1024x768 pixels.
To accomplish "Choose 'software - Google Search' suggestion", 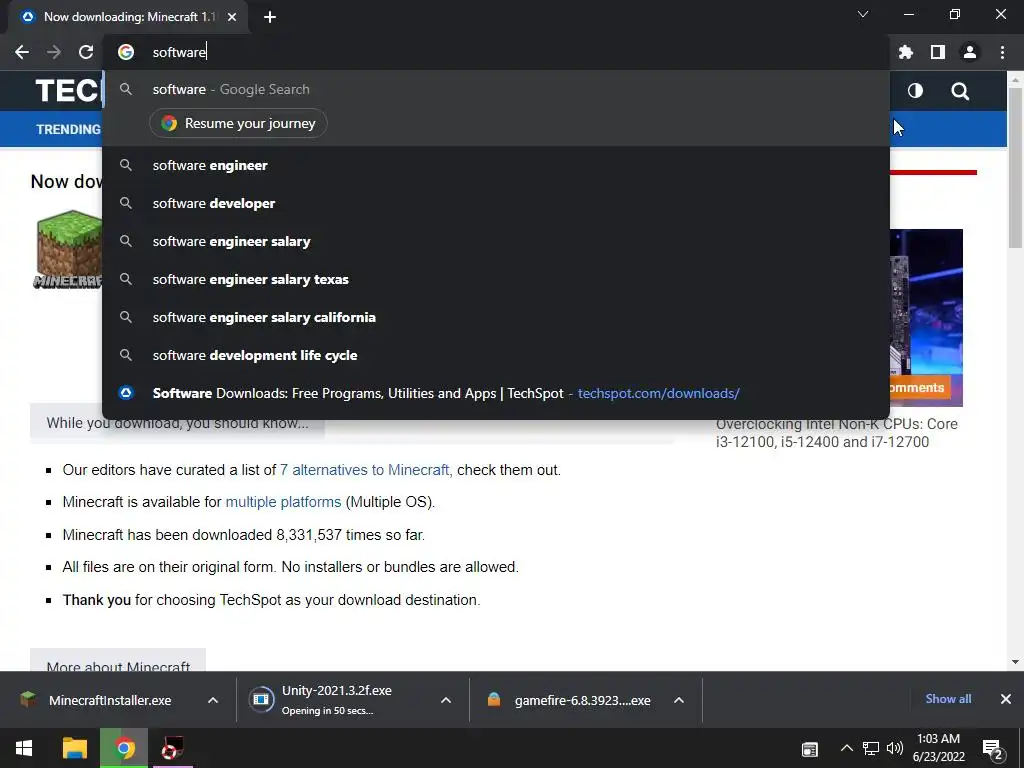I will coord(496,89).
